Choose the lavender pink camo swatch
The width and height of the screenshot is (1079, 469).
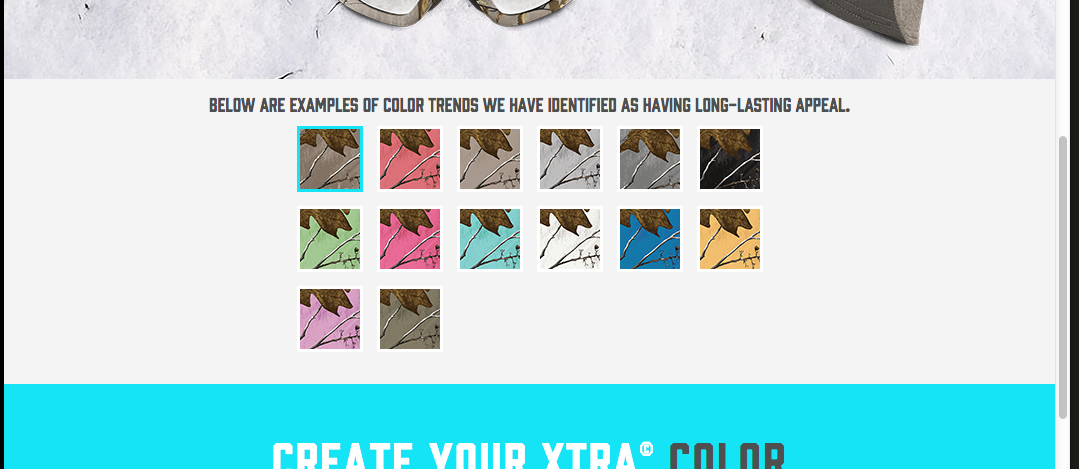(330, 318)
